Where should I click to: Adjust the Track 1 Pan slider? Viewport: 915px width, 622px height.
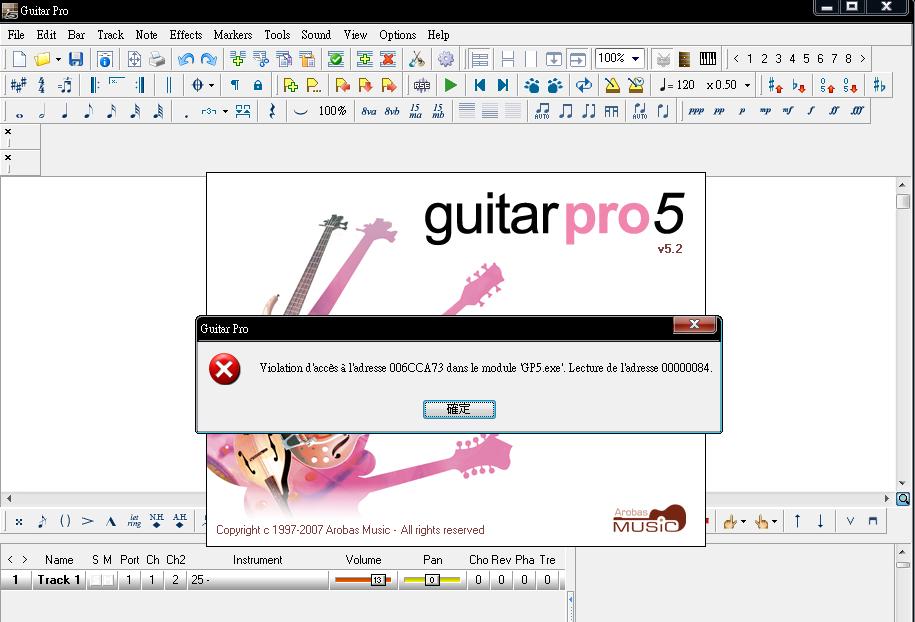[432, 580]
